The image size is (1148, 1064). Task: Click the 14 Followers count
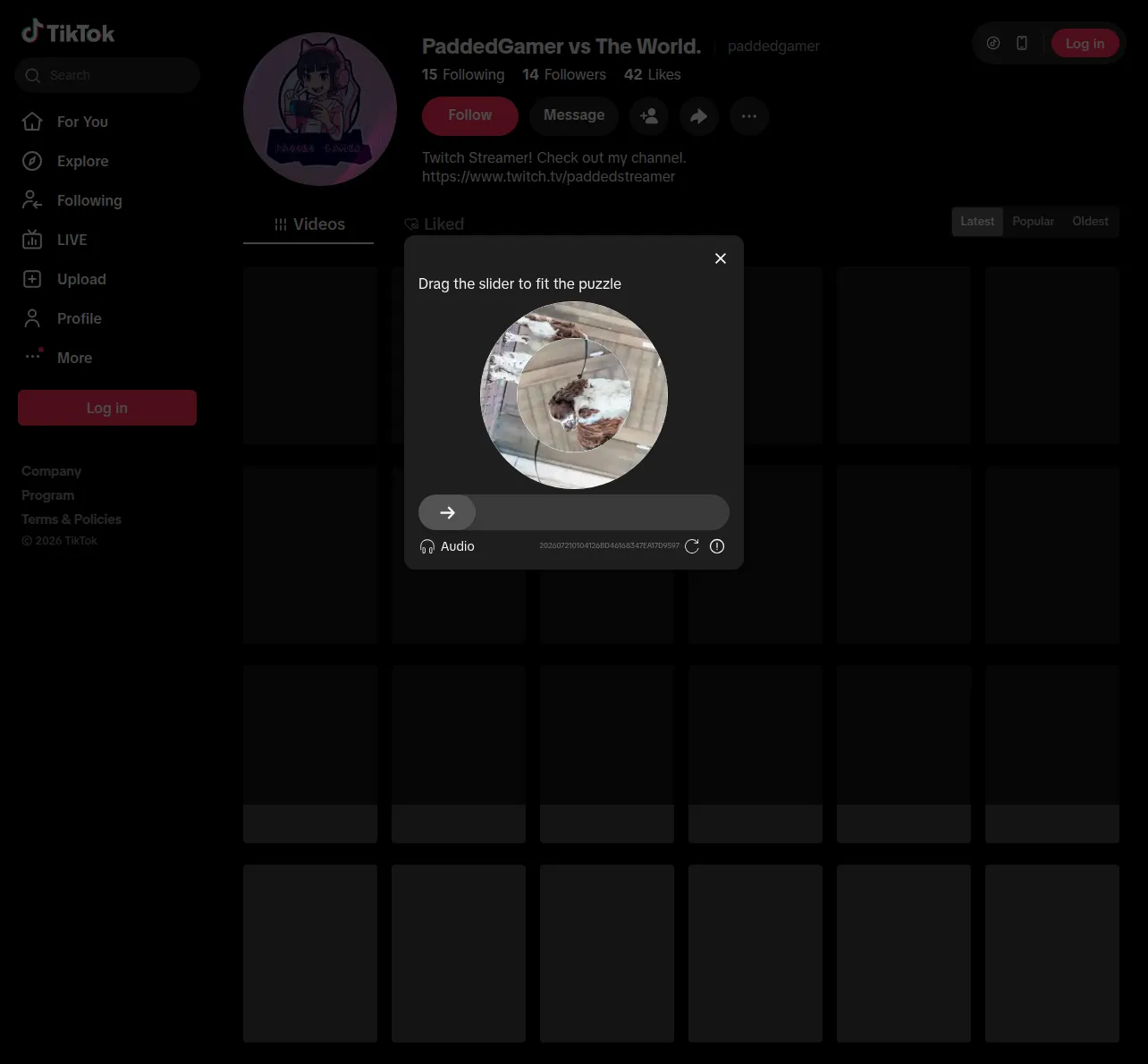click(x=564, y=74)
